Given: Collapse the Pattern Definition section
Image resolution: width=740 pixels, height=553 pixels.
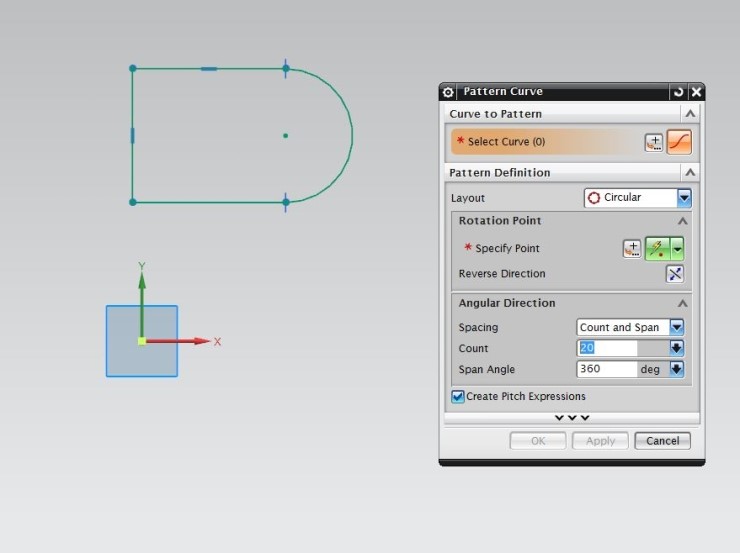Looking at the screenshot, I should pyautogui.click(x=690, y=172).
